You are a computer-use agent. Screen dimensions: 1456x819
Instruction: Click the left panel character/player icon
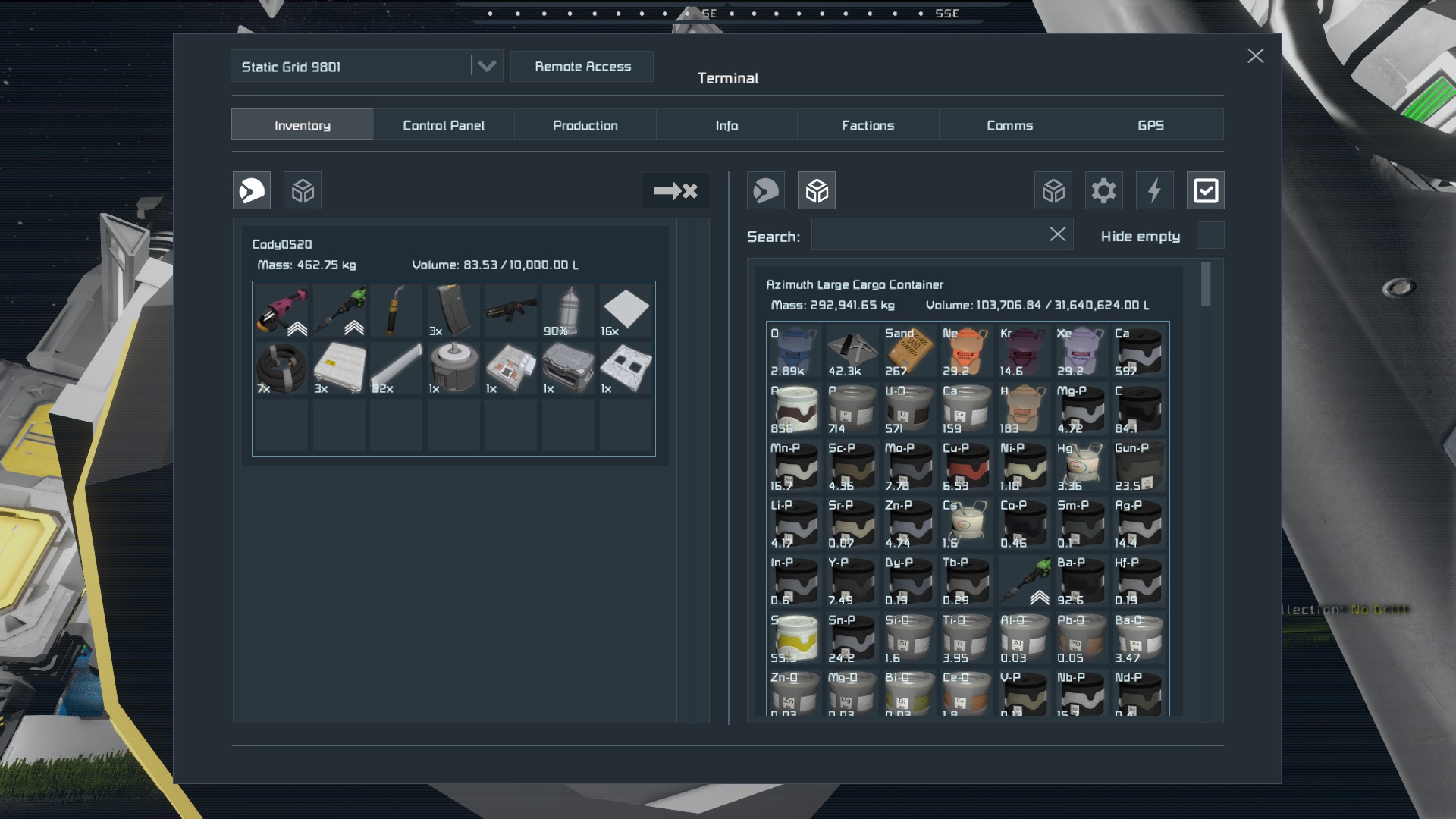pyautogui.click(x=252, y=190)
